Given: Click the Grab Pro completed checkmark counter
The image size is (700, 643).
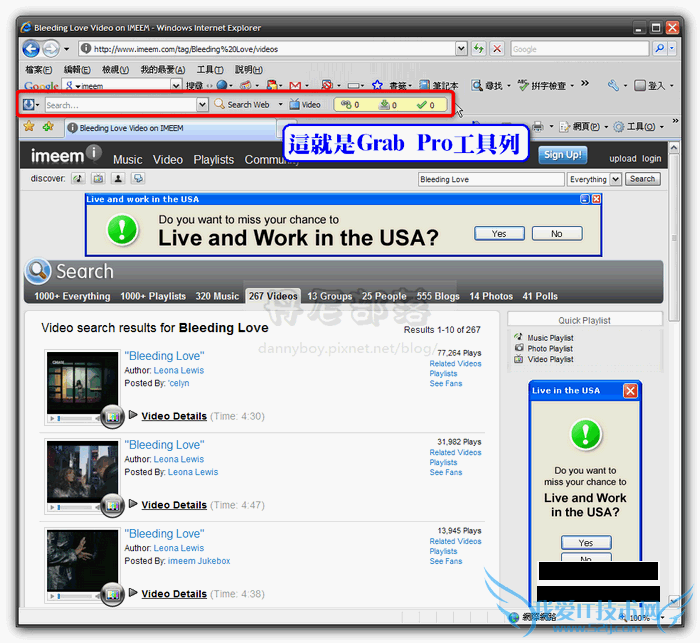Looking at the screenshot, I should [422, 104].
